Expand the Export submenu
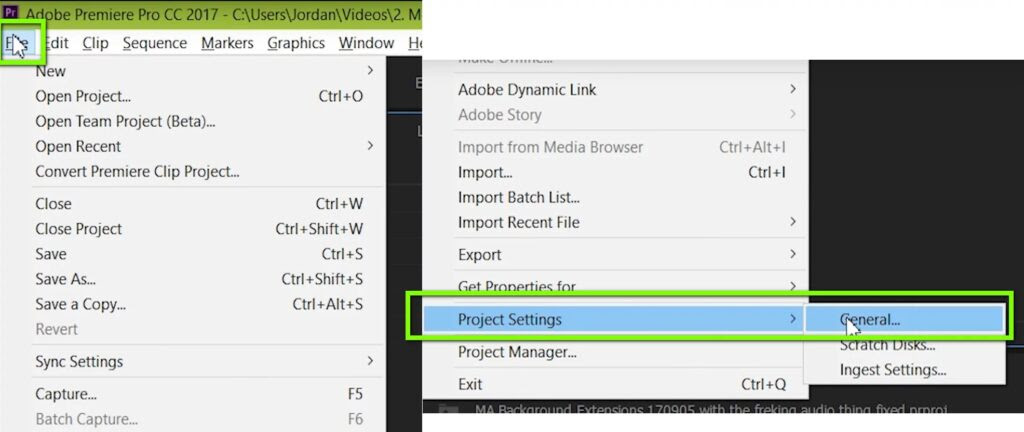Image resolution: width=1024 pixels, height=432 pixels. (615, 255)
